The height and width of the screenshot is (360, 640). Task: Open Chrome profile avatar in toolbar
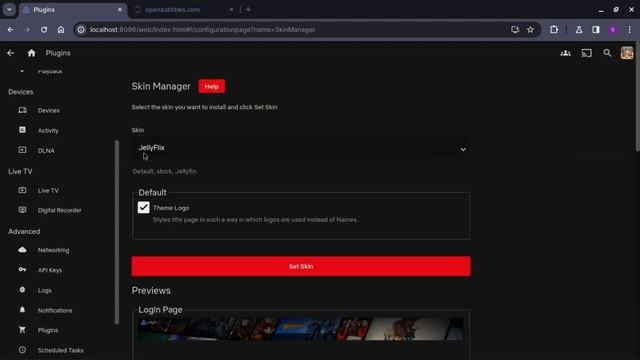click(x=613, y=29)
